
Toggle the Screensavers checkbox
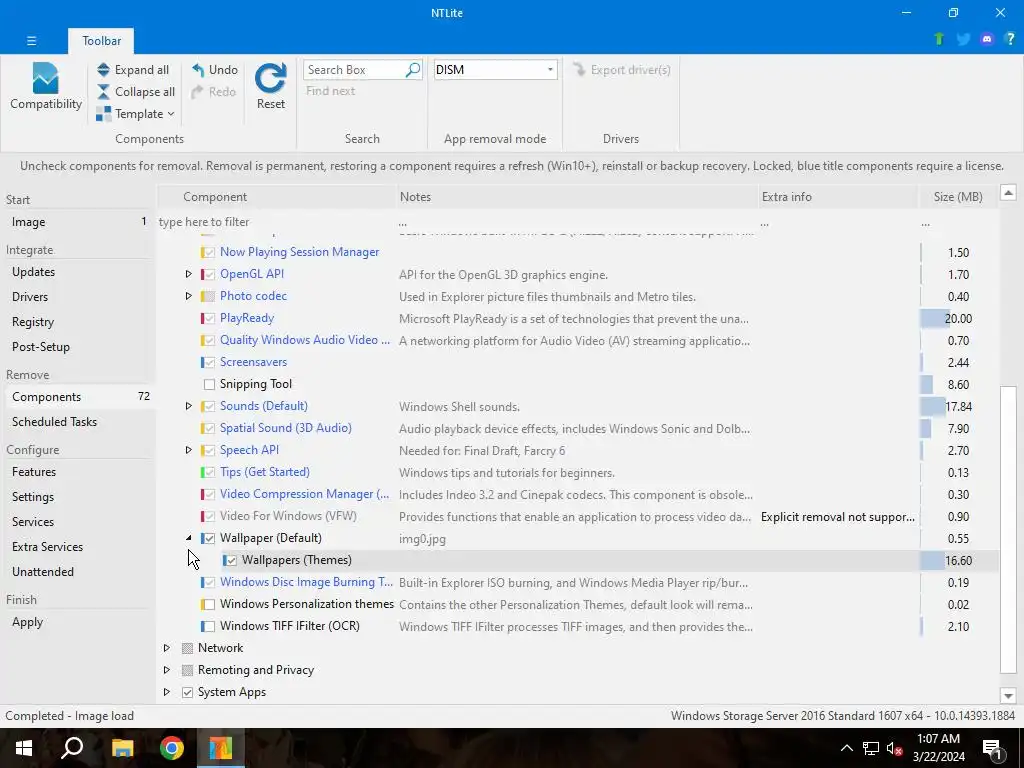209,362
